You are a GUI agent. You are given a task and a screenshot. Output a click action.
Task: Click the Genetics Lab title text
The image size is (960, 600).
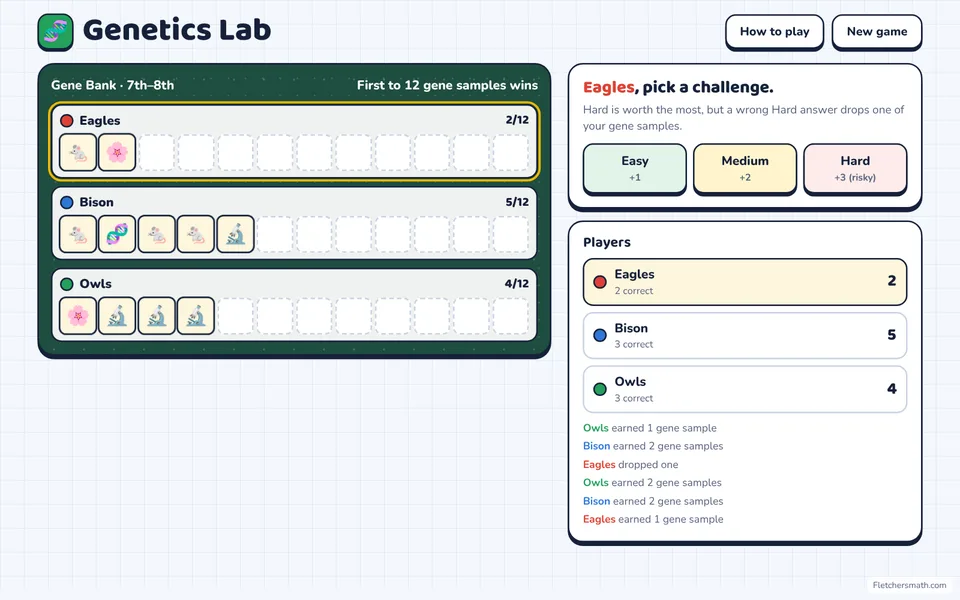tap(177, 30)
